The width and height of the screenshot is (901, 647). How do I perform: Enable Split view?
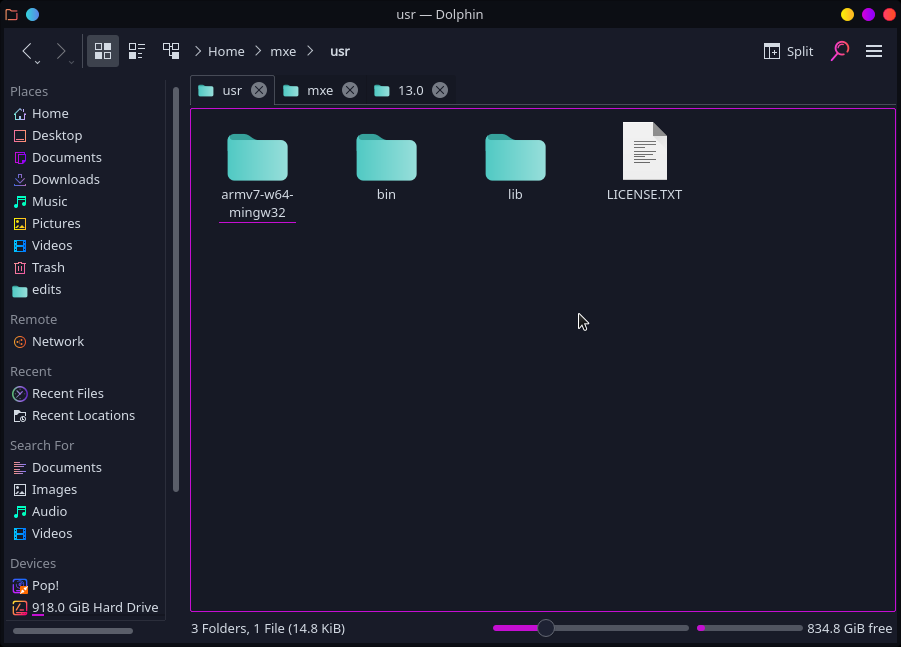788,51
